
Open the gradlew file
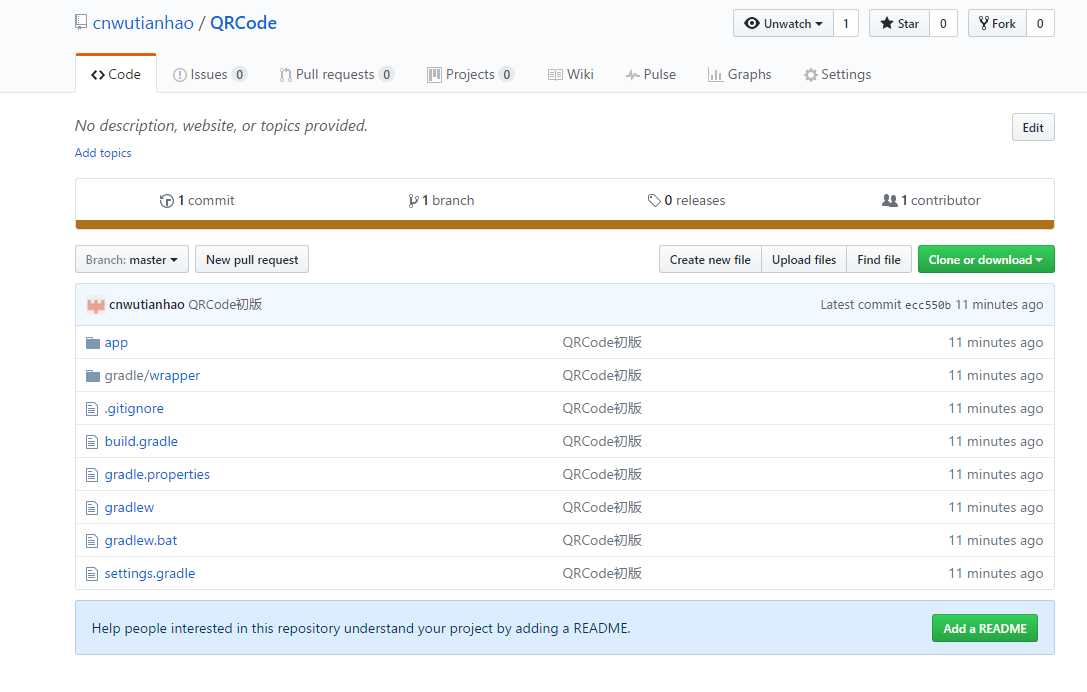129,508
